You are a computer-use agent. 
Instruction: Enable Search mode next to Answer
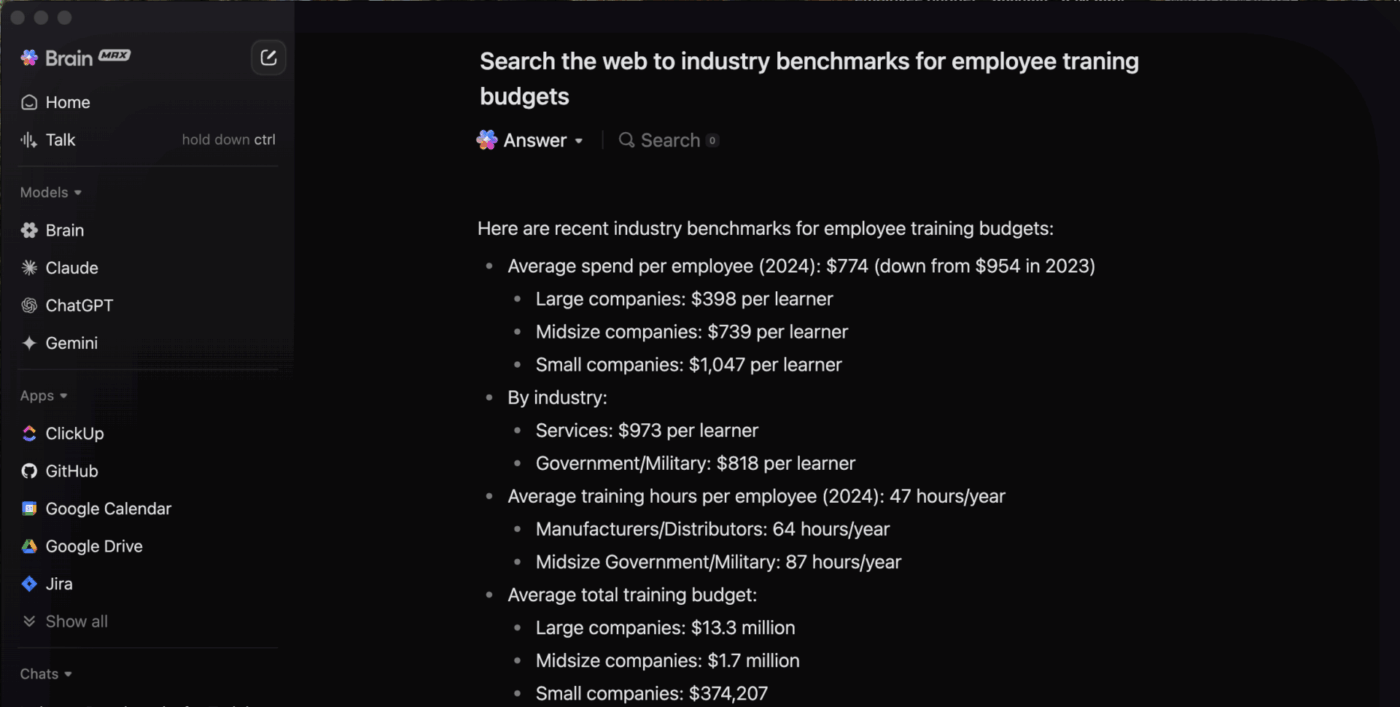tap(667, 140)
